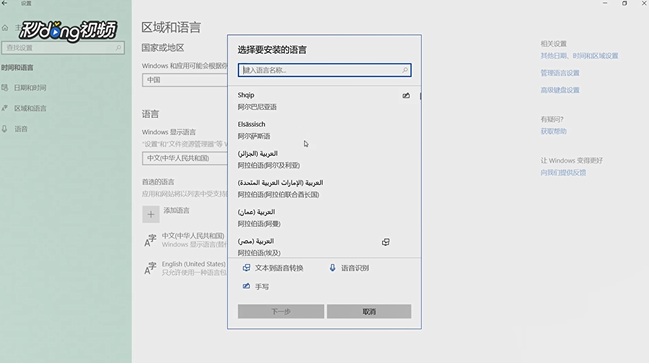Open 语音 speech settings page
This screenshot has height=363, width=649.
tap(21, 129)
